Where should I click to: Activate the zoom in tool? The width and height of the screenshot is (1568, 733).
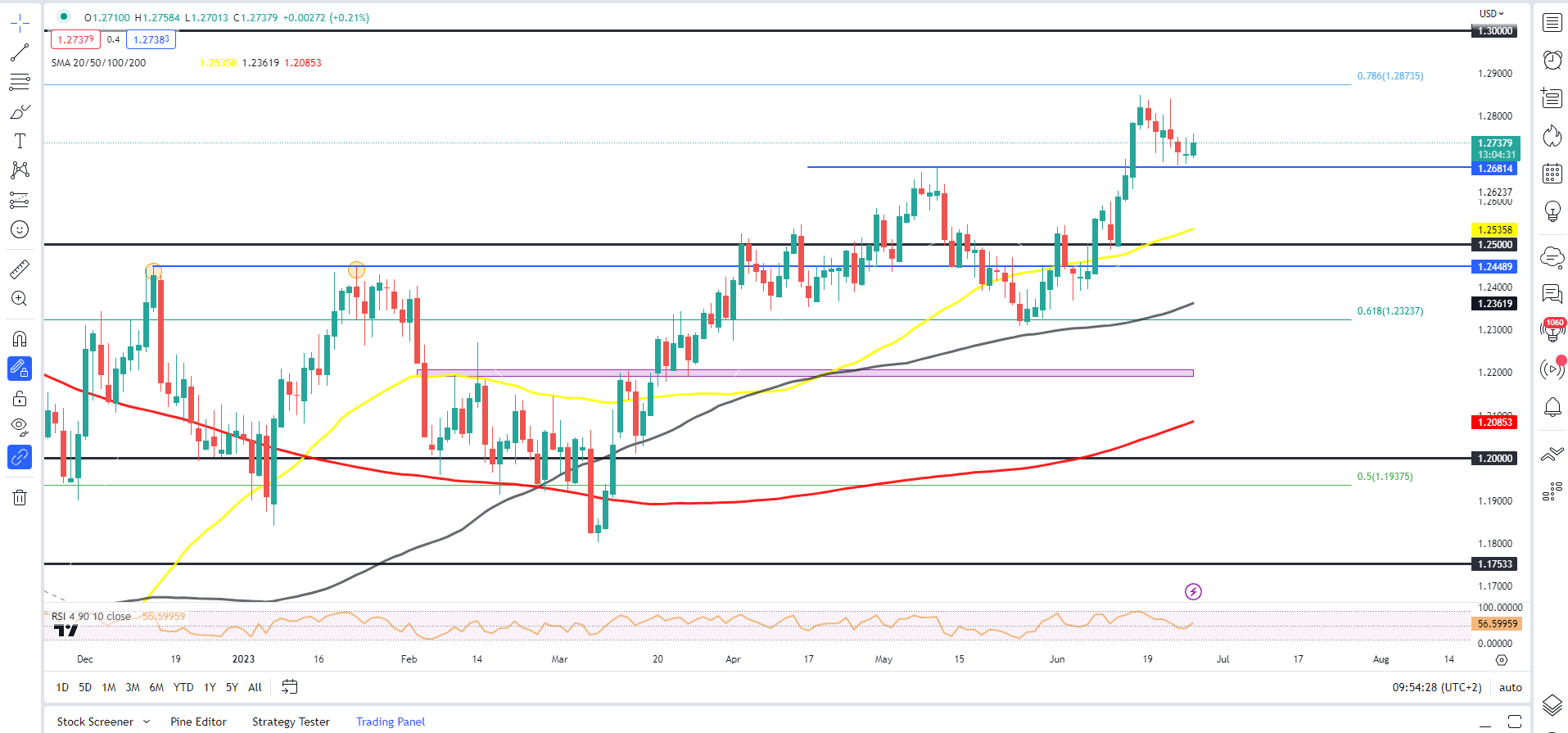(20, 299)
